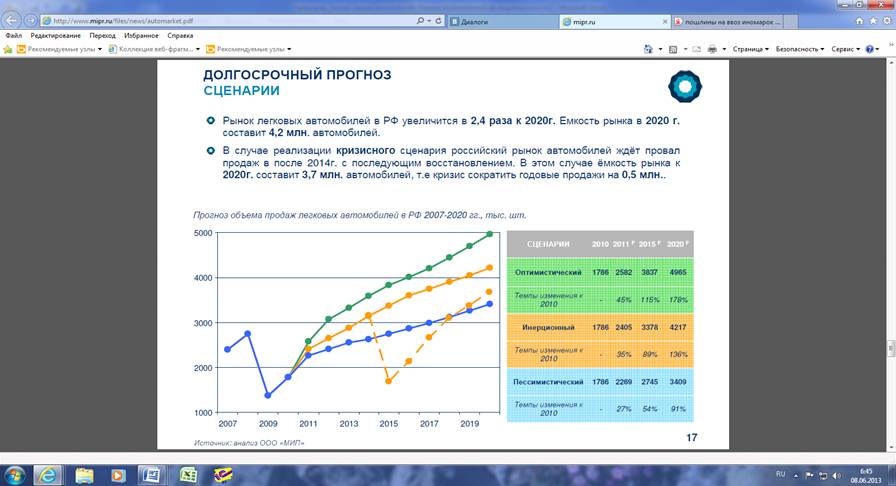
Task: Open the Безопасность dropdown menu
Action: coord(799,49)
